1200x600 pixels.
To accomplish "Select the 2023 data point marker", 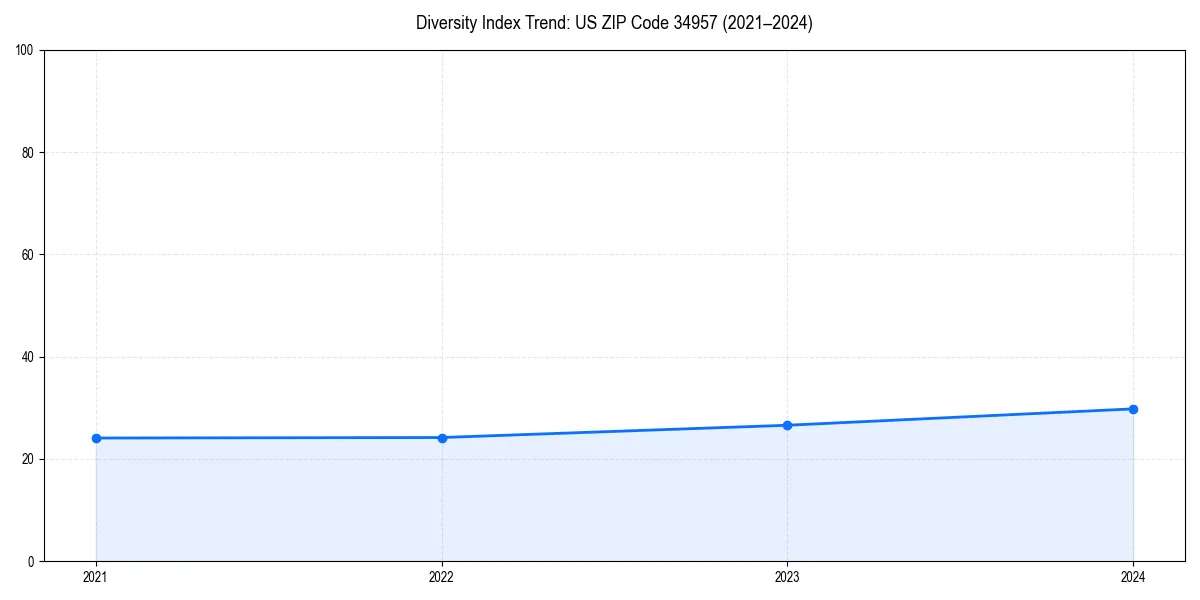I will click(x=787, y=424).
